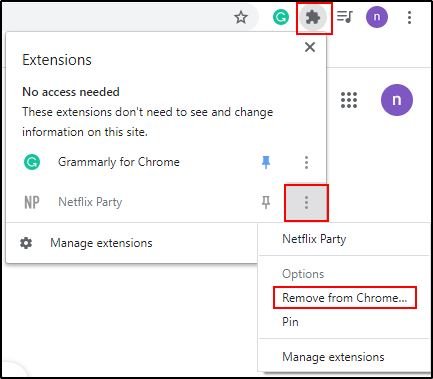Image resolution: width=433 pixels, height=379 pixels.
Task: Select Pin in the context menu
Action: point(290,322)
